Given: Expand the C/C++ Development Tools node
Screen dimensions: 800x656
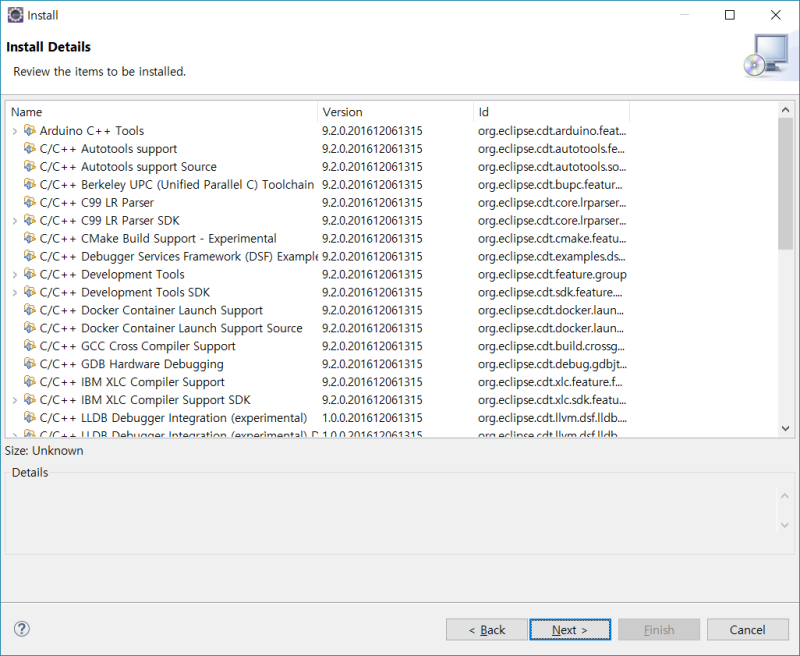Looking at the screenshot, I should click(15, 274).
